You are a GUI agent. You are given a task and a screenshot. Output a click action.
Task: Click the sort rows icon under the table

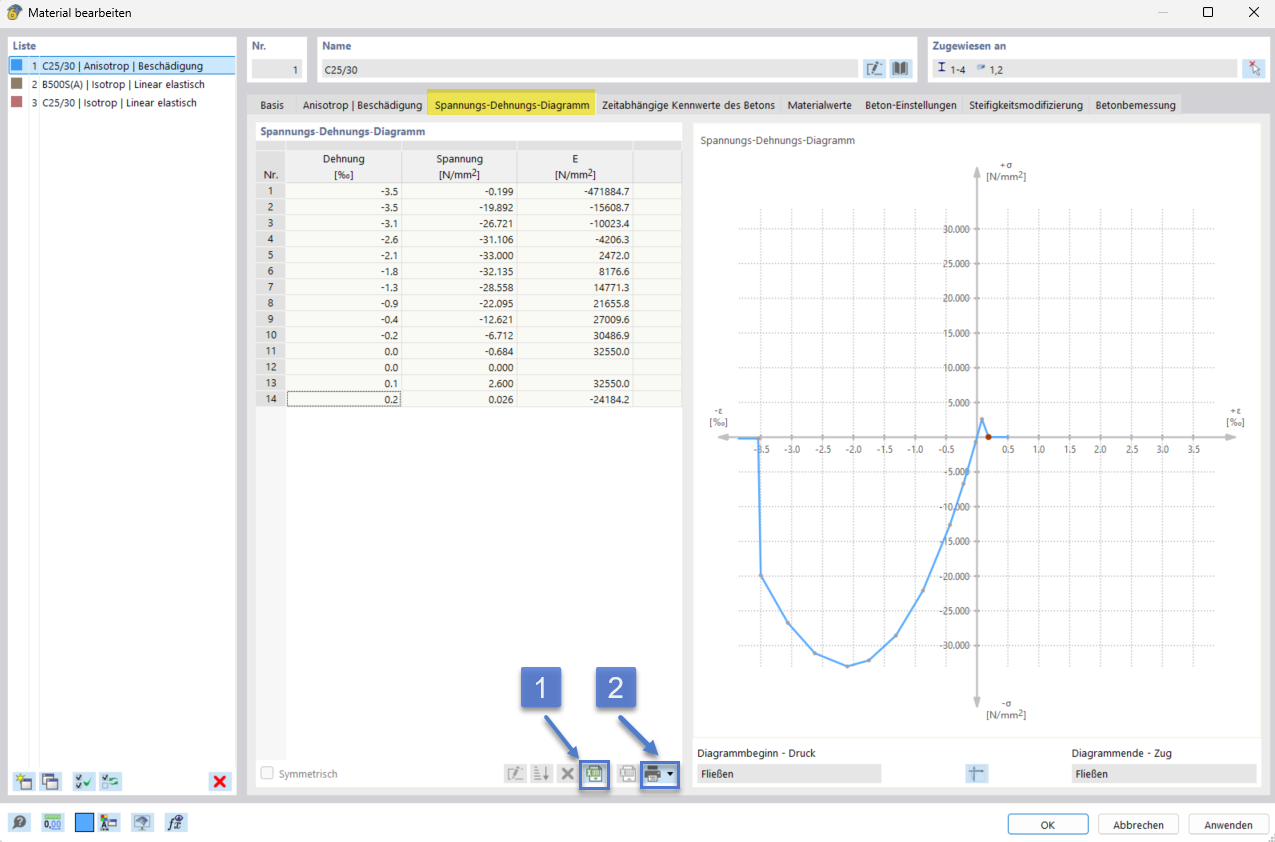click(x=541, y=773)
